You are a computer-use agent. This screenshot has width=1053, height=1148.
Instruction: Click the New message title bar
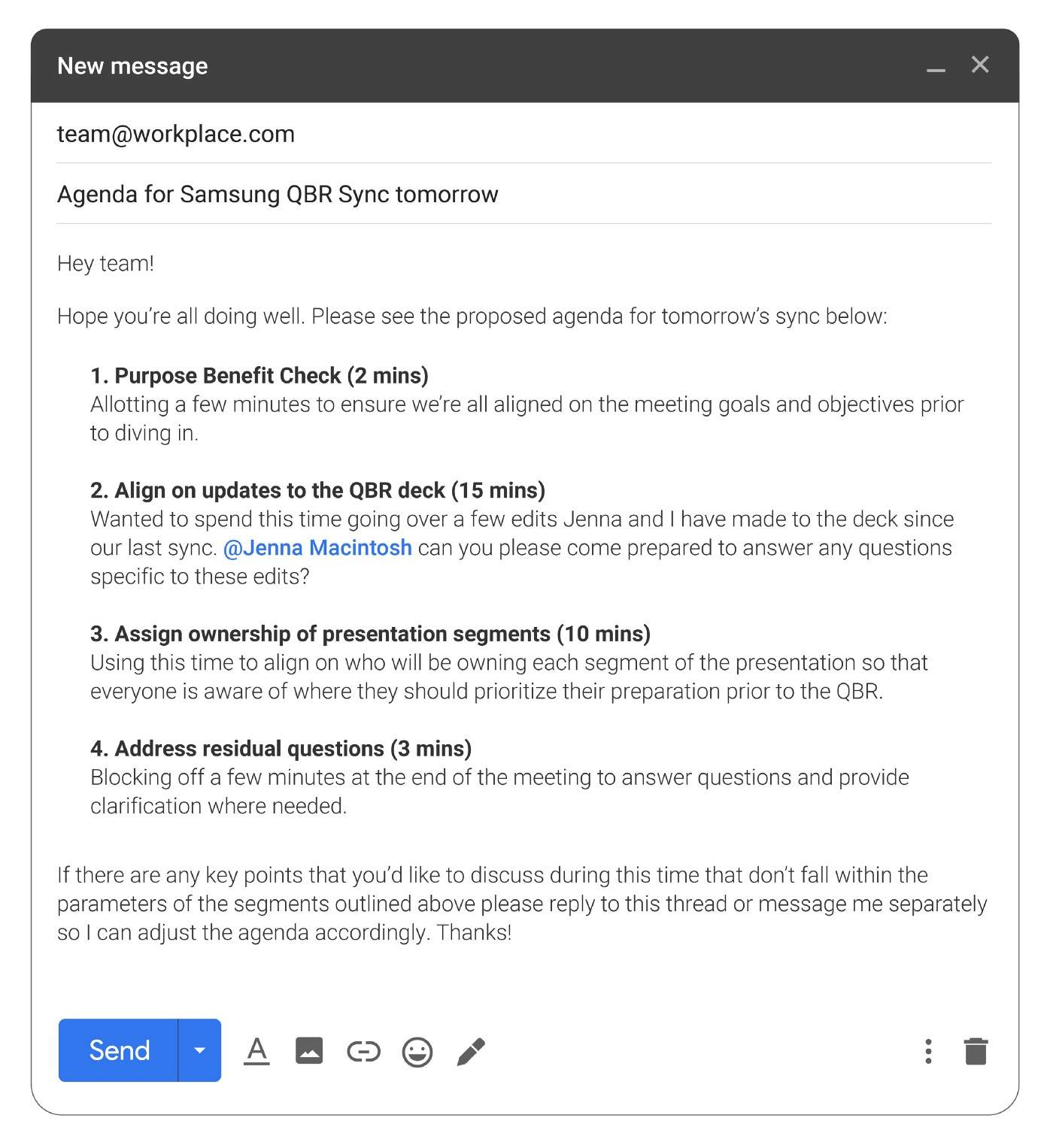[524, 65]
